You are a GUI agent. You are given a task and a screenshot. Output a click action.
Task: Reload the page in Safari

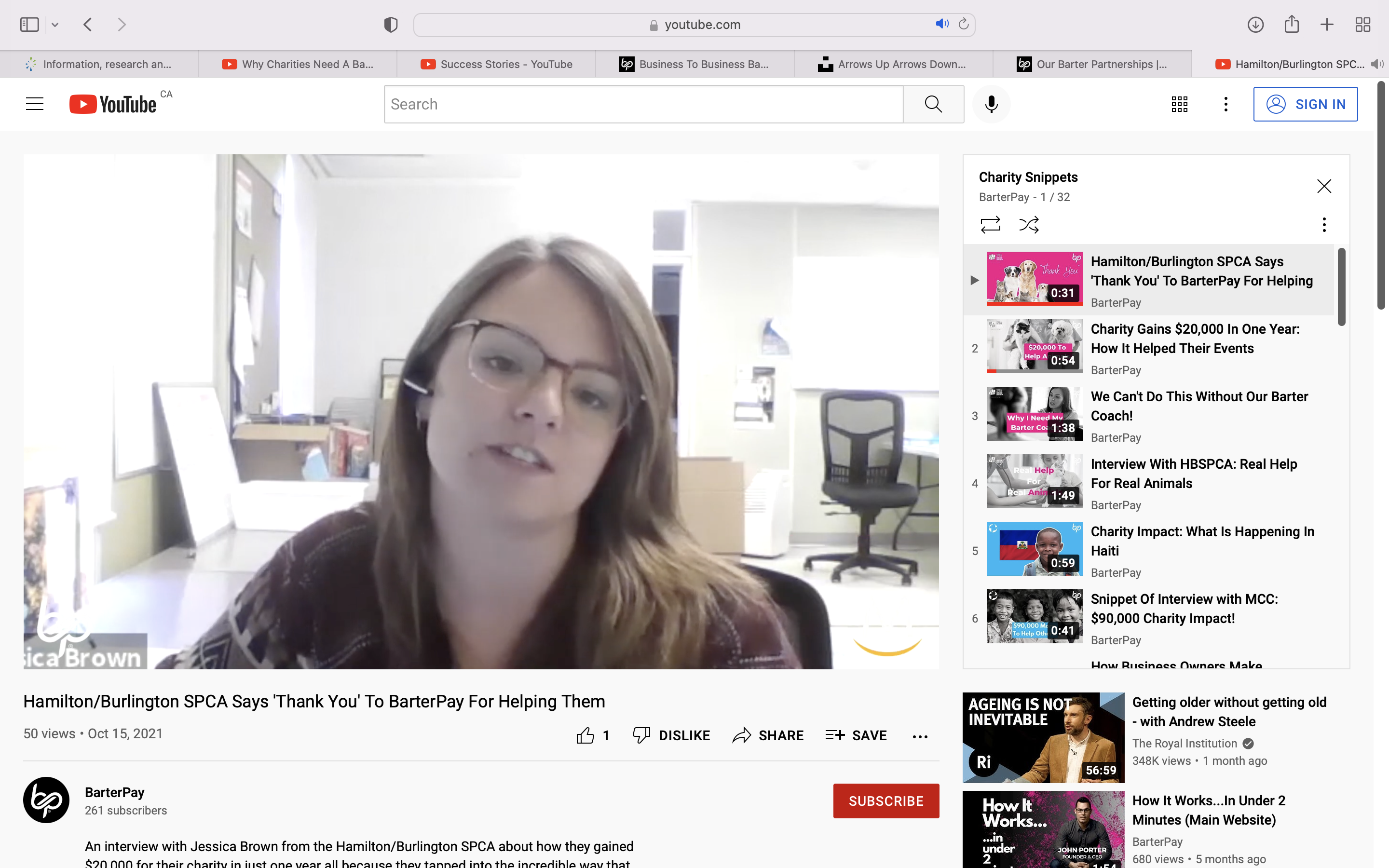coord(964,24)
